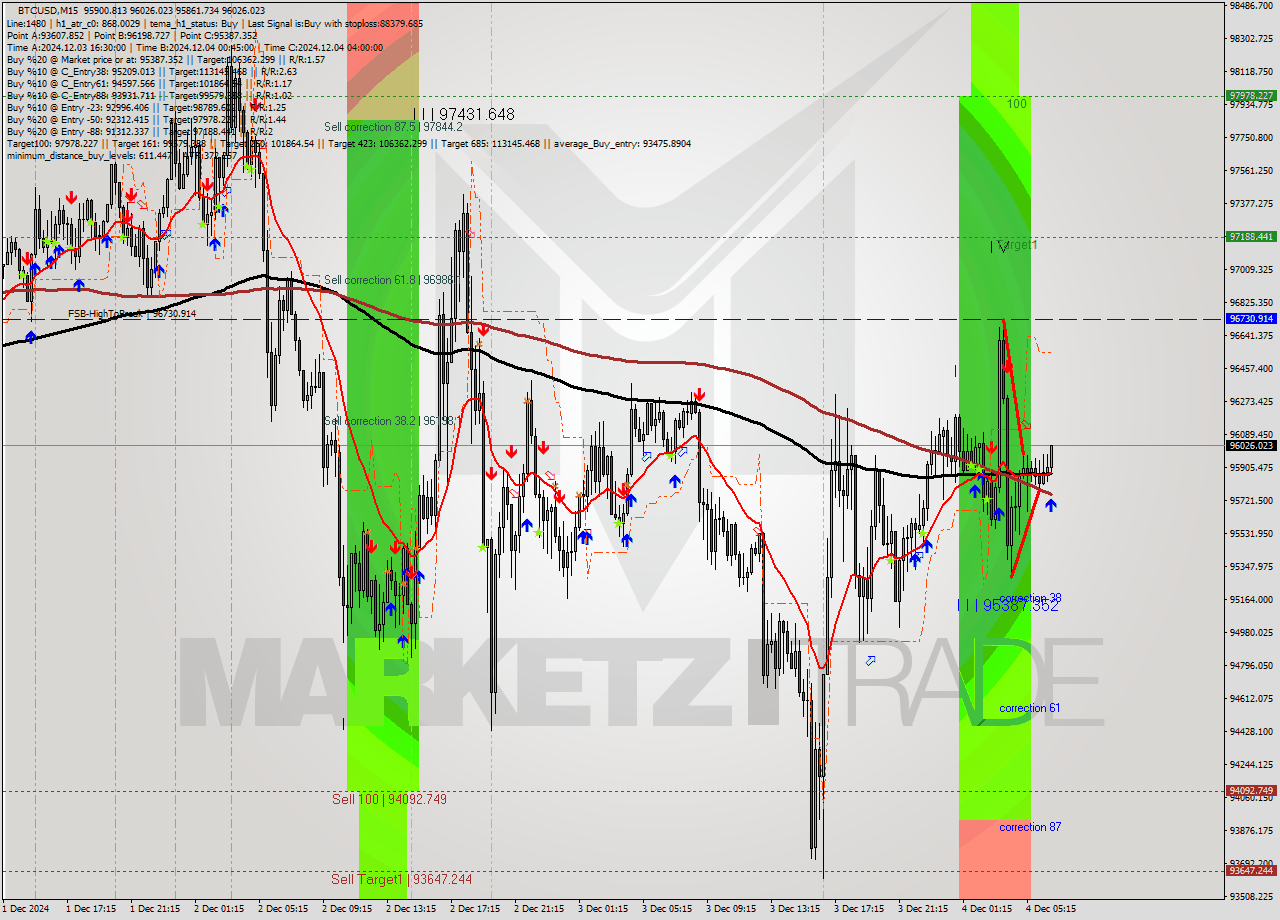The width and height of the screenshot is (1280, 920).
Task: Select the blue '| | | 95387.352' label
Action: click(x=1008, y=606)
